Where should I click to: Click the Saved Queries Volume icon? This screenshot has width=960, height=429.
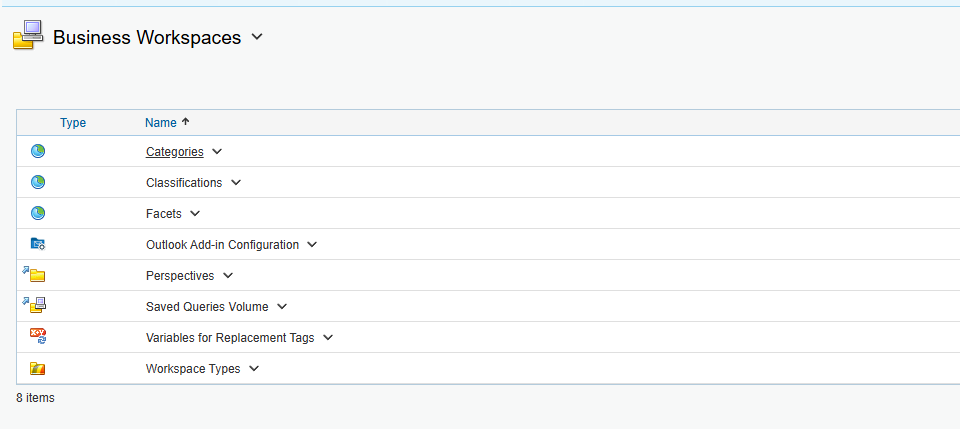pyautogui.click(x=36, y=306)
